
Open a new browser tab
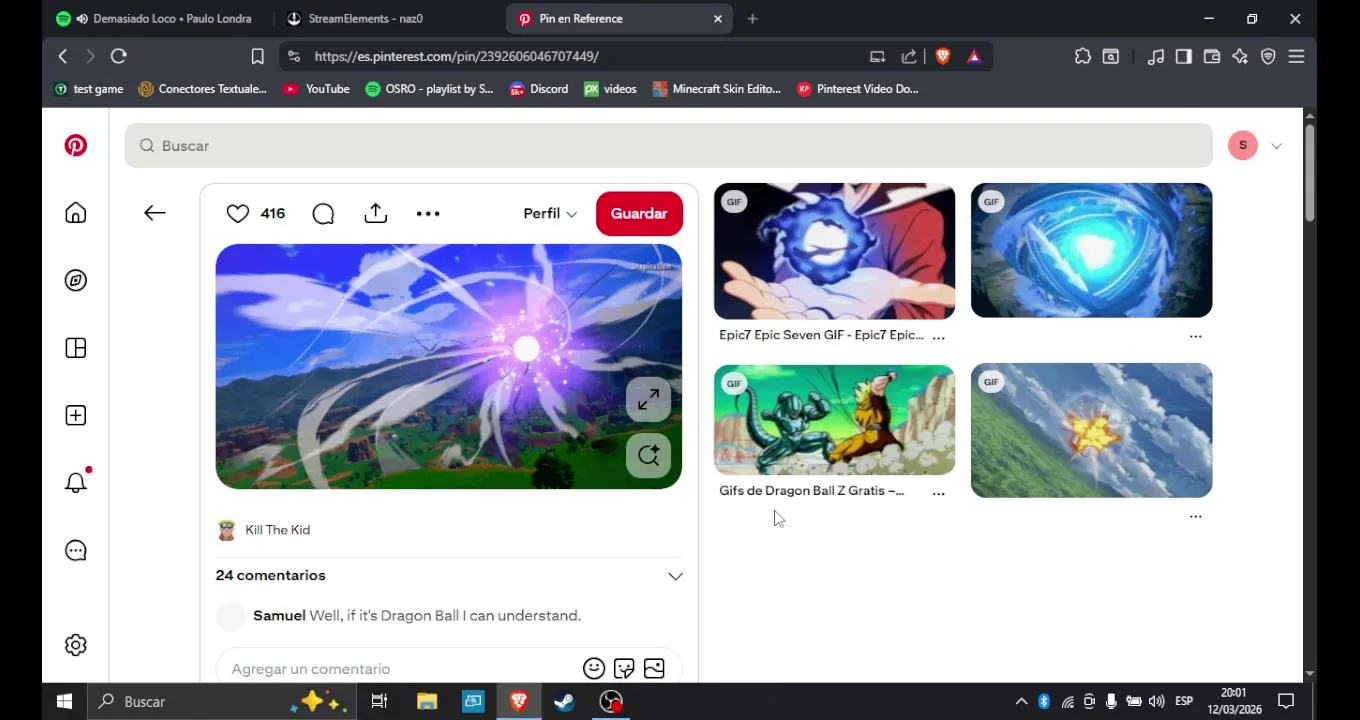click(x=752, y=18)
